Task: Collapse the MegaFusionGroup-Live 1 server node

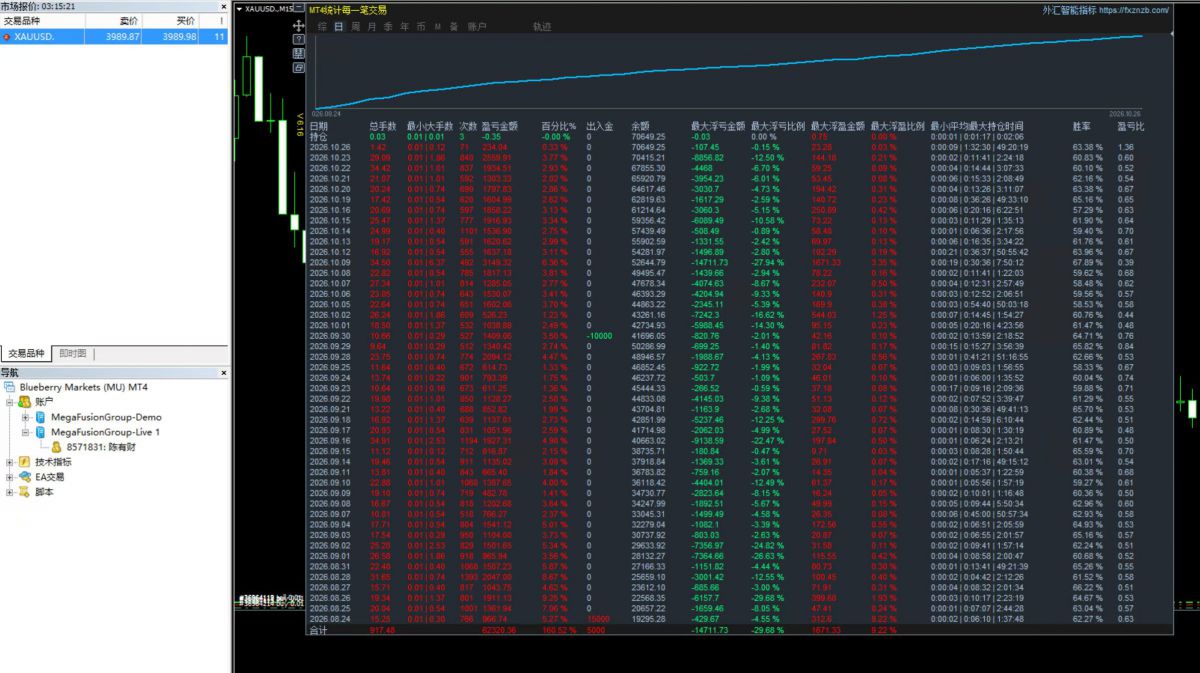Action: point(26,432)
